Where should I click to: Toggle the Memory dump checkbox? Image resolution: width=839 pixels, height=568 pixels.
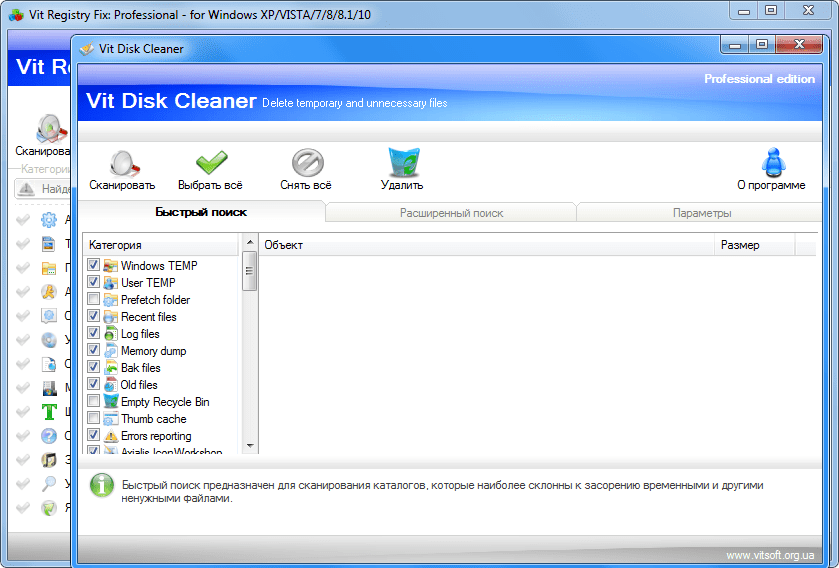pos(94,350)
